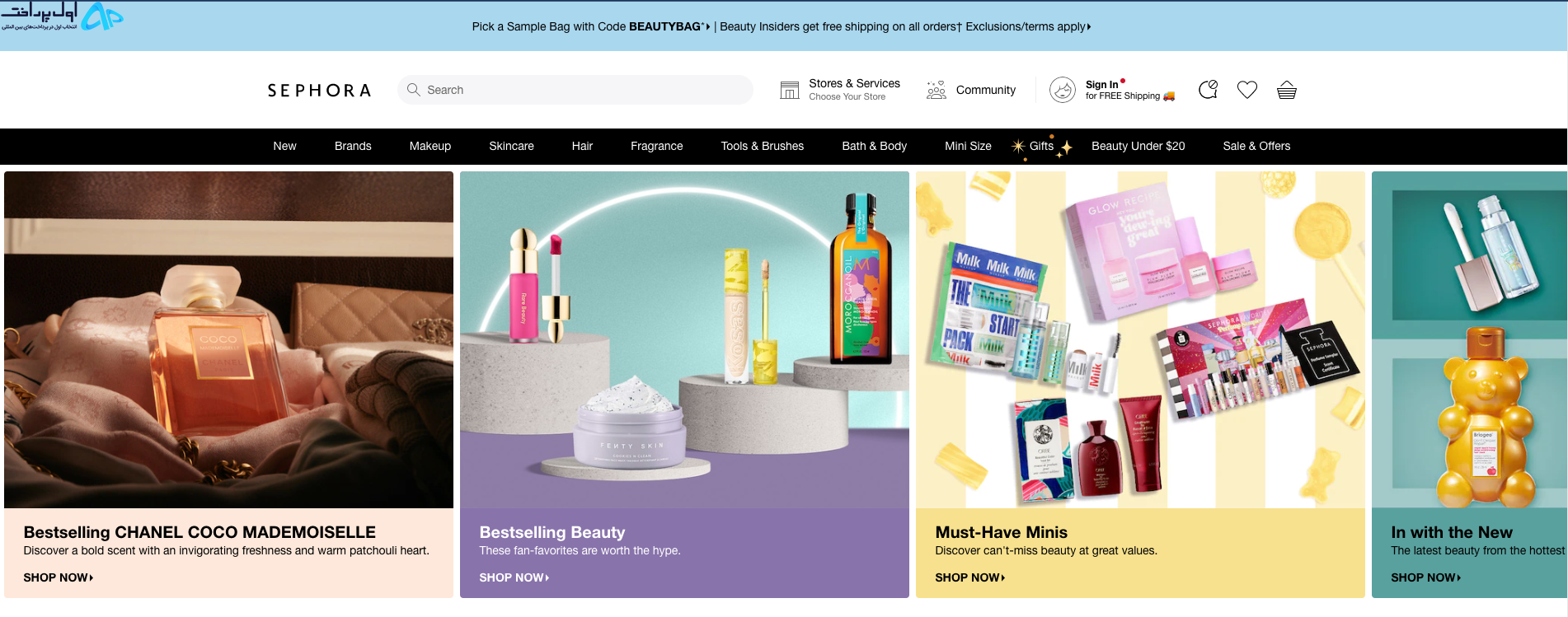The image size is (1568, 617).
Task: Open the New category menu
Action: coord(284,146)
